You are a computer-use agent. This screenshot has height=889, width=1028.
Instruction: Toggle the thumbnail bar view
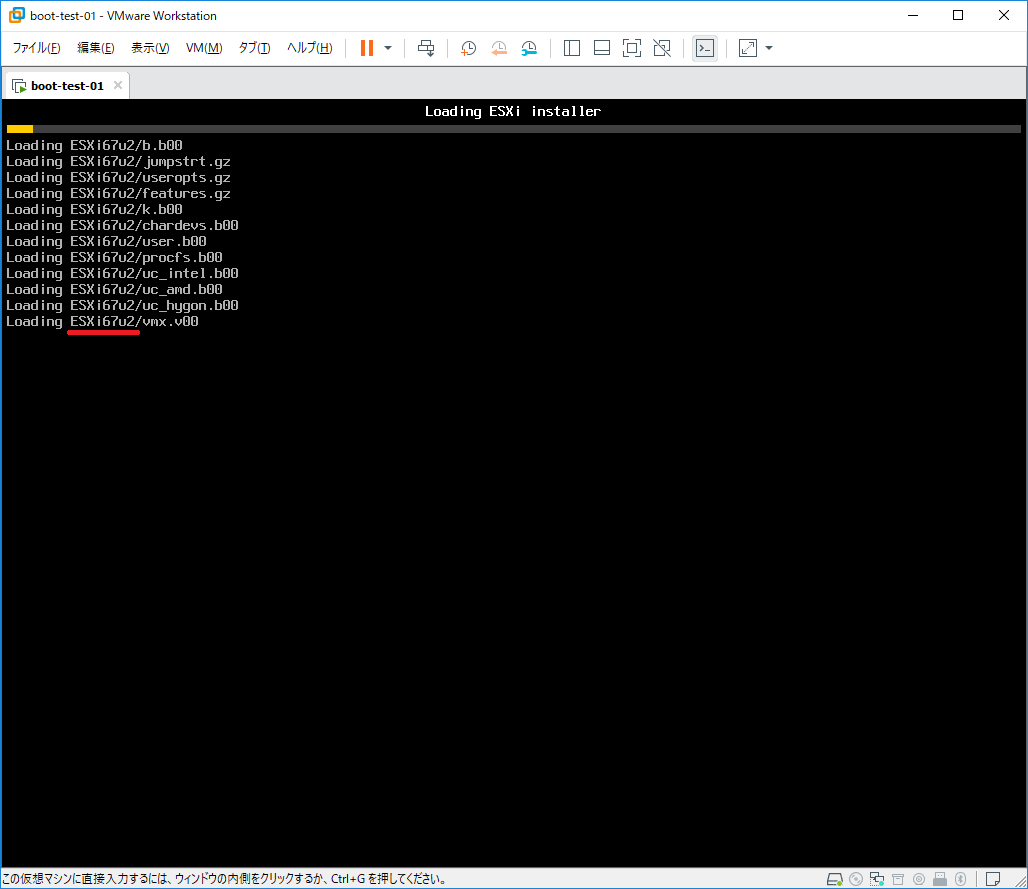602,48
